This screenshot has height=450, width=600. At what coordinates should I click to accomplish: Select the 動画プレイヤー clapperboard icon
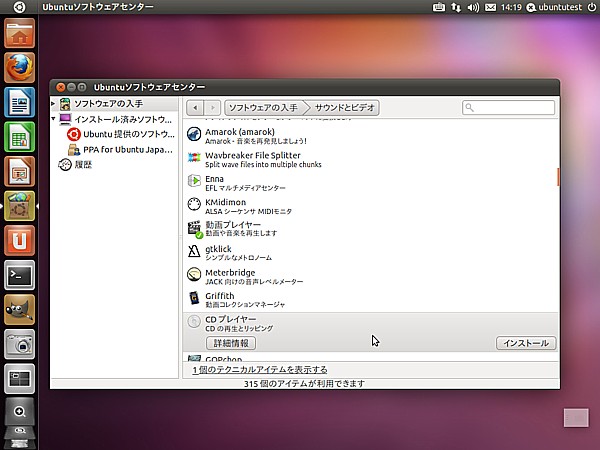click(x=194, y=228)
